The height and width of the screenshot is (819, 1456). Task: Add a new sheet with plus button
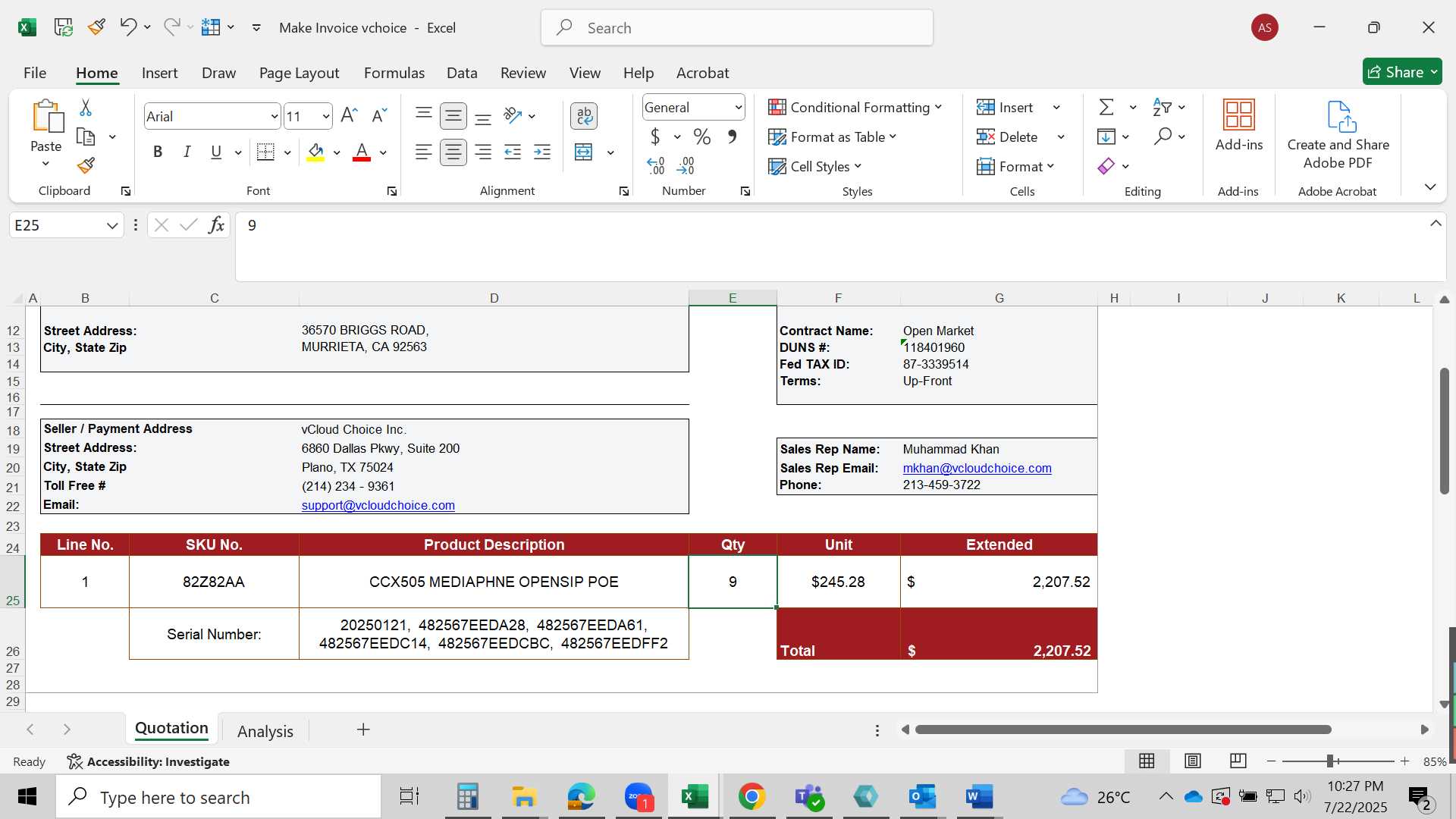coord(363,730)
